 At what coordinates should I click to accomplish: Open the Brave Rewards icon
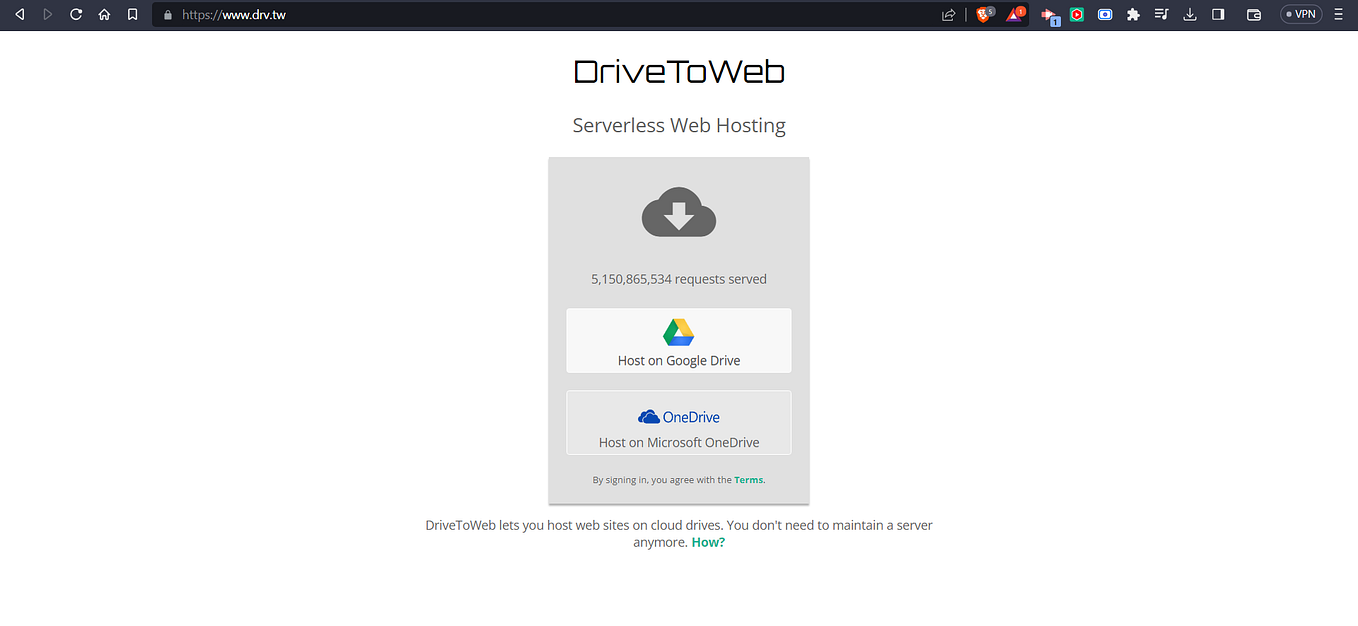(x=1015, y=14)
